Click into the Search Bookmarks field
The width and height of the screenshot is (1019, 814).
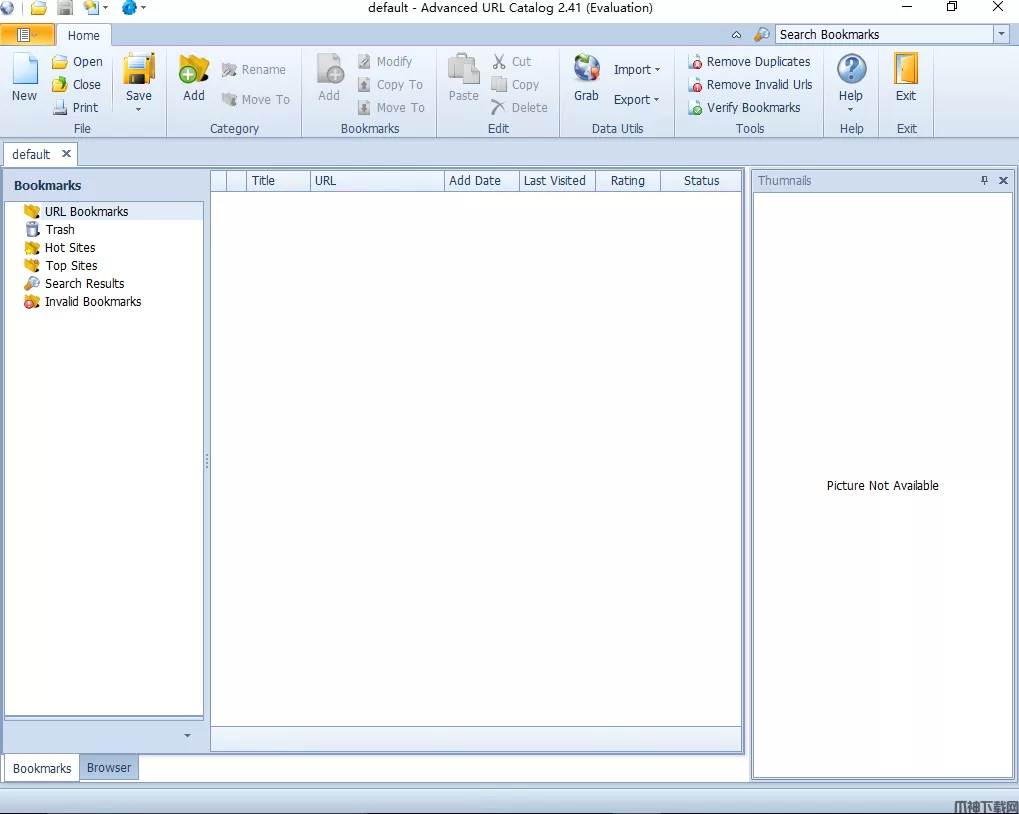884,34
